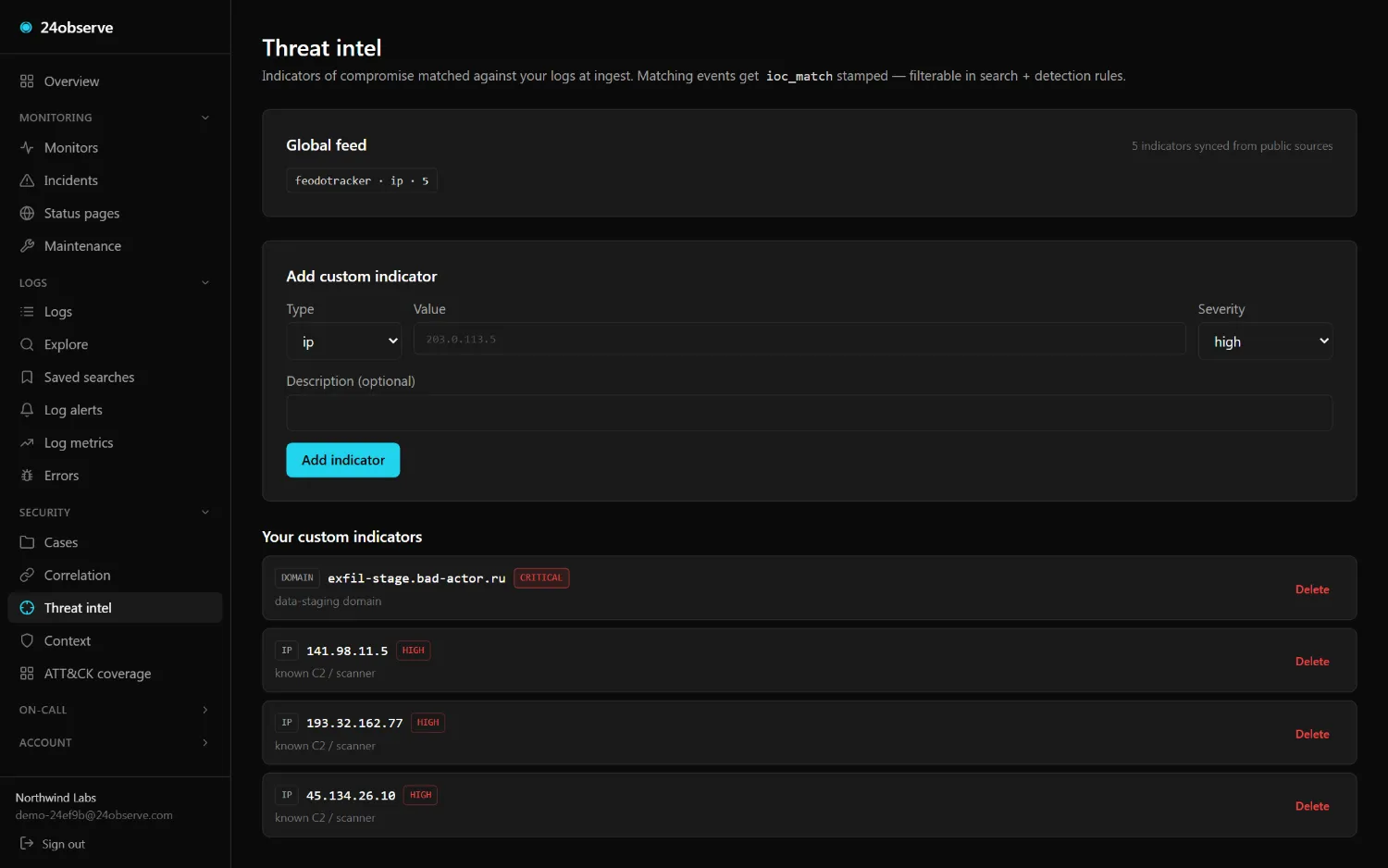Click IP tag beside 193.32.162.77
Viewport: 1388px width, 868px height.
(287, 723)
